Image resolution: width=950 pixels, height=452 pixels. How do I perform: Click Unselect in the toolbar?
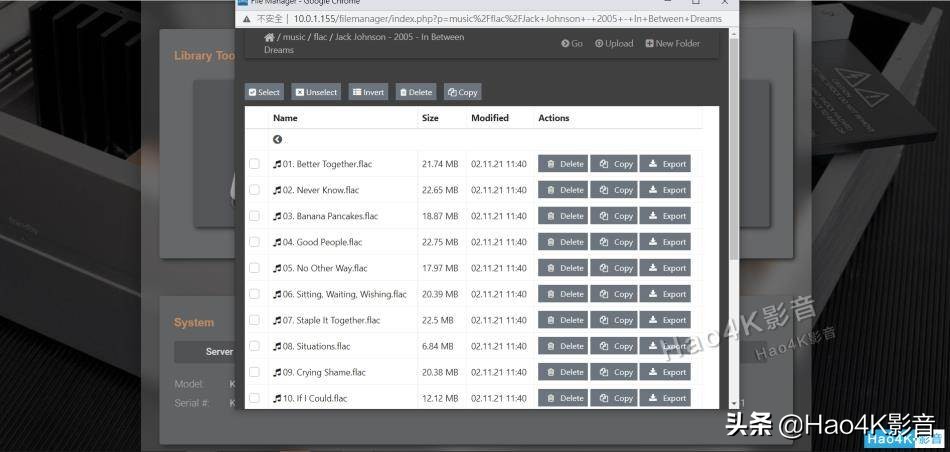tap(316, 92)
